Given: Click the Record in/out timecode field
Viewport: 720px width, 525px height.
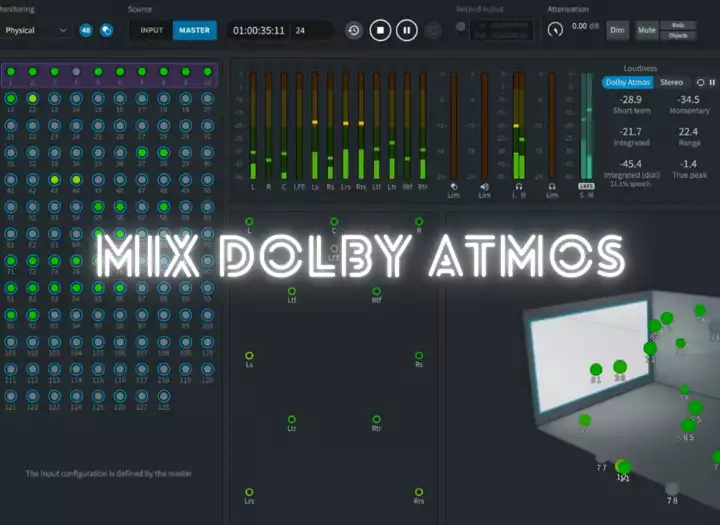Looking at the screenshot, I should tap(502, 30).
